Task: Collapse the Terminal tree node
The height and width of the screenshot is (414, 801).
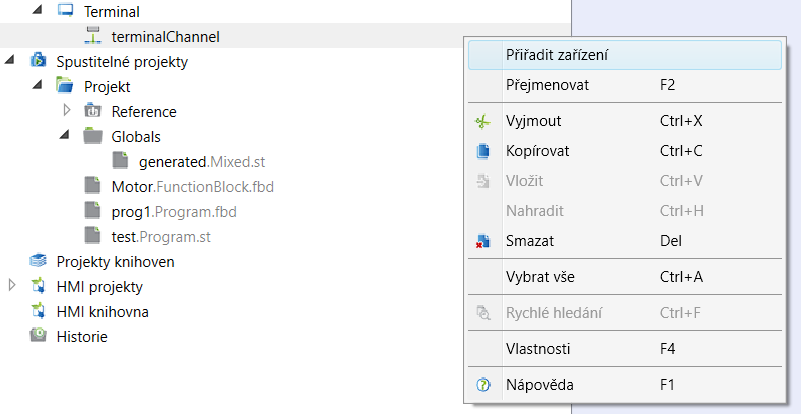Action: point(37,10)
